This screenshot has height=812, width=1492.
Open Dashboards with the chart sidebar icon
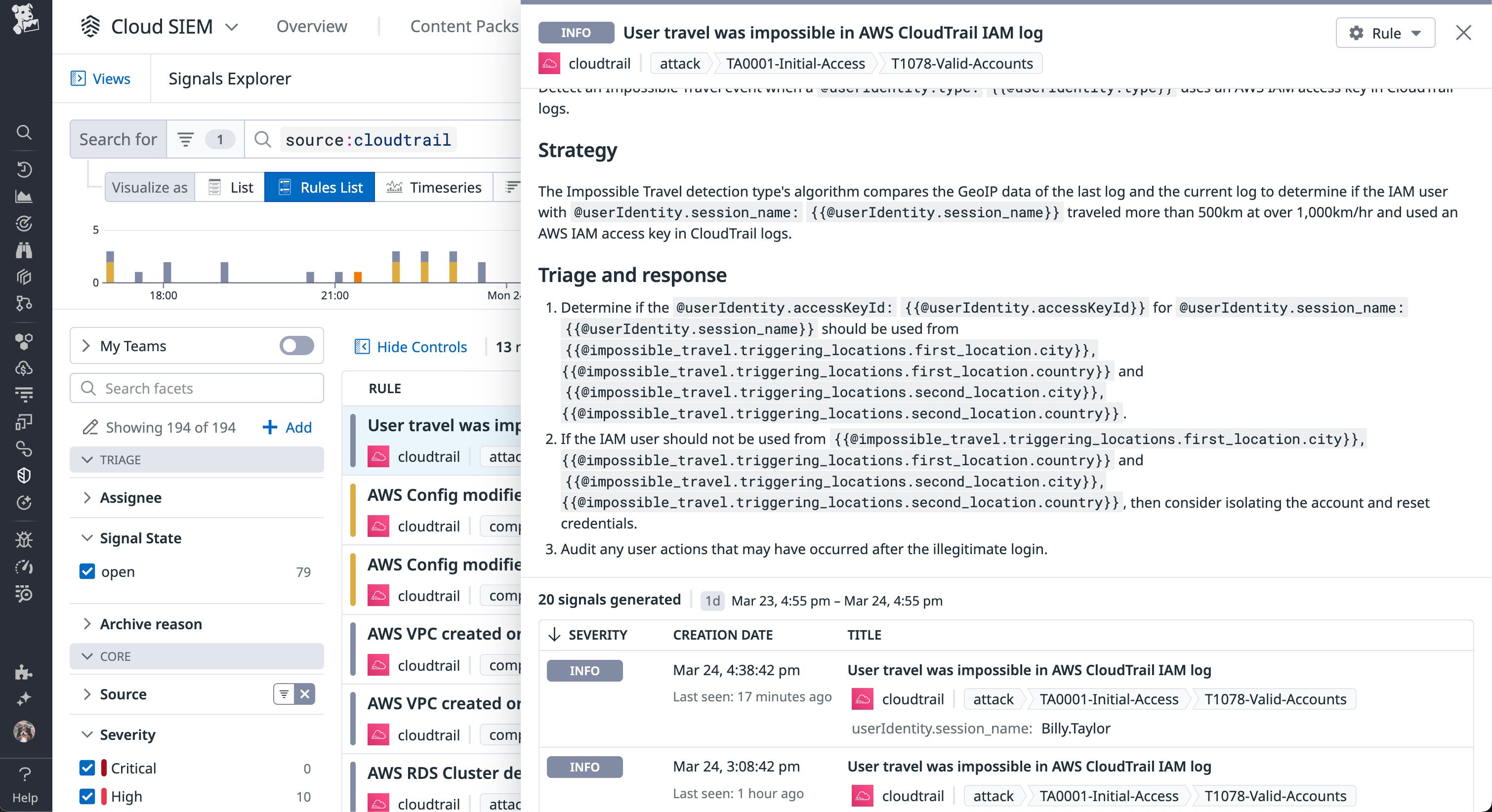point(24,196)
